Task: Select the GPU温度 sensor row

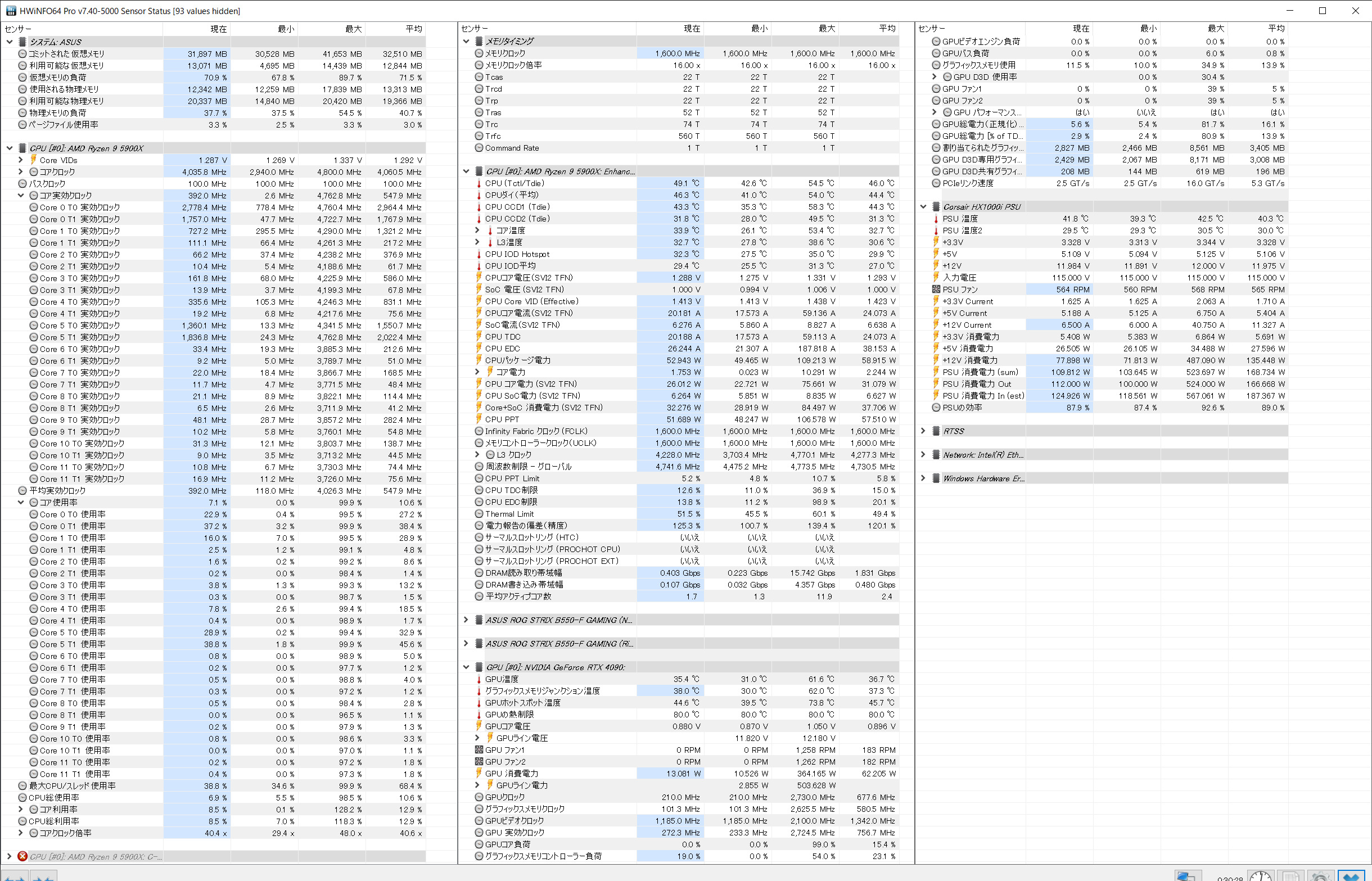Action: pos(501,679)
